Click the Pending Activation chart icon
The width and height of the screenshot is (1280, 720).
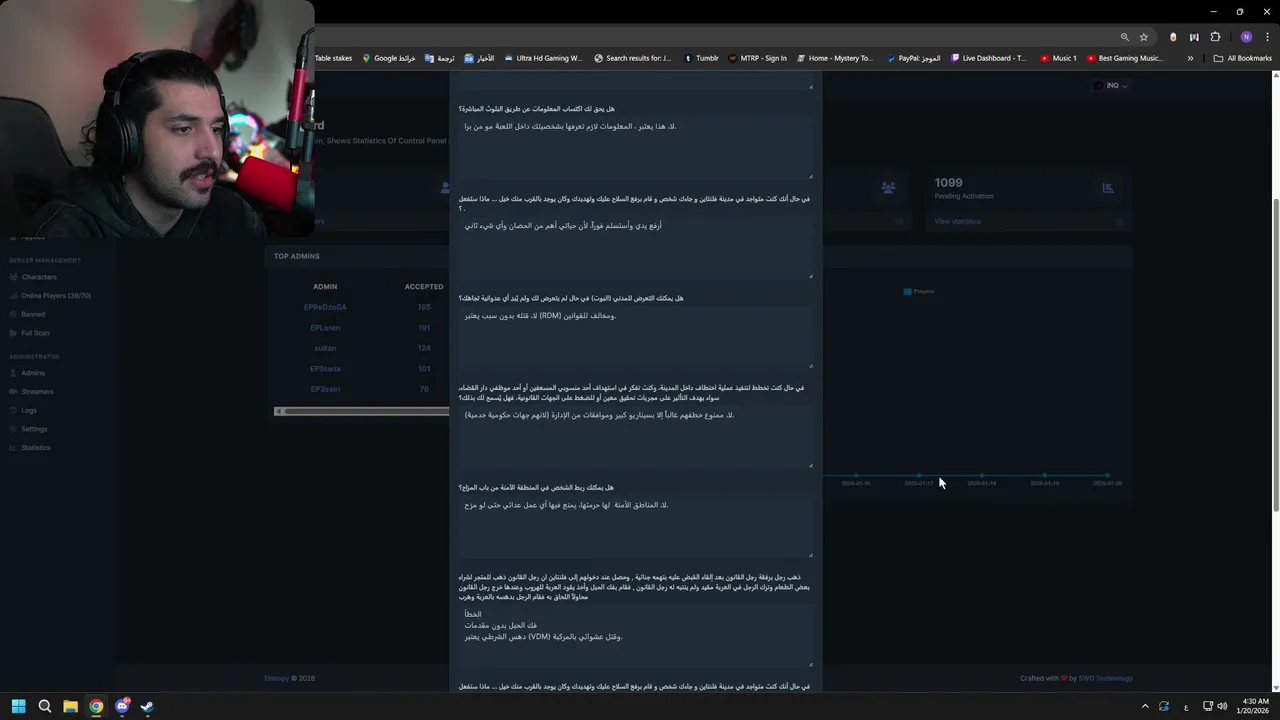1107,188
